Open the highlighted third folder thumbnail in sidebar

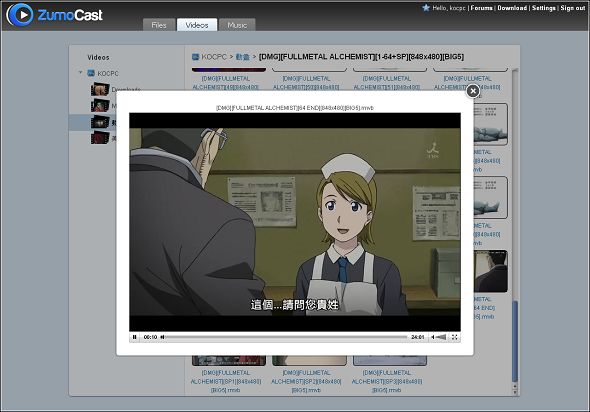100,122
